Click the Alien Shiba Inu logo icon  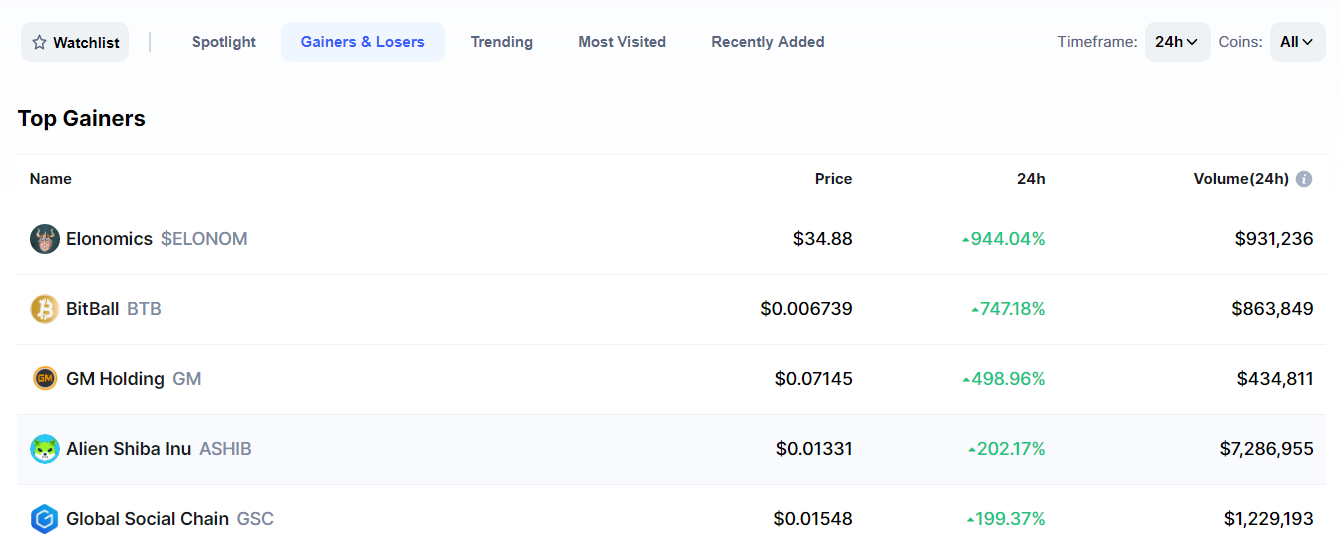(x=45, y=449)
